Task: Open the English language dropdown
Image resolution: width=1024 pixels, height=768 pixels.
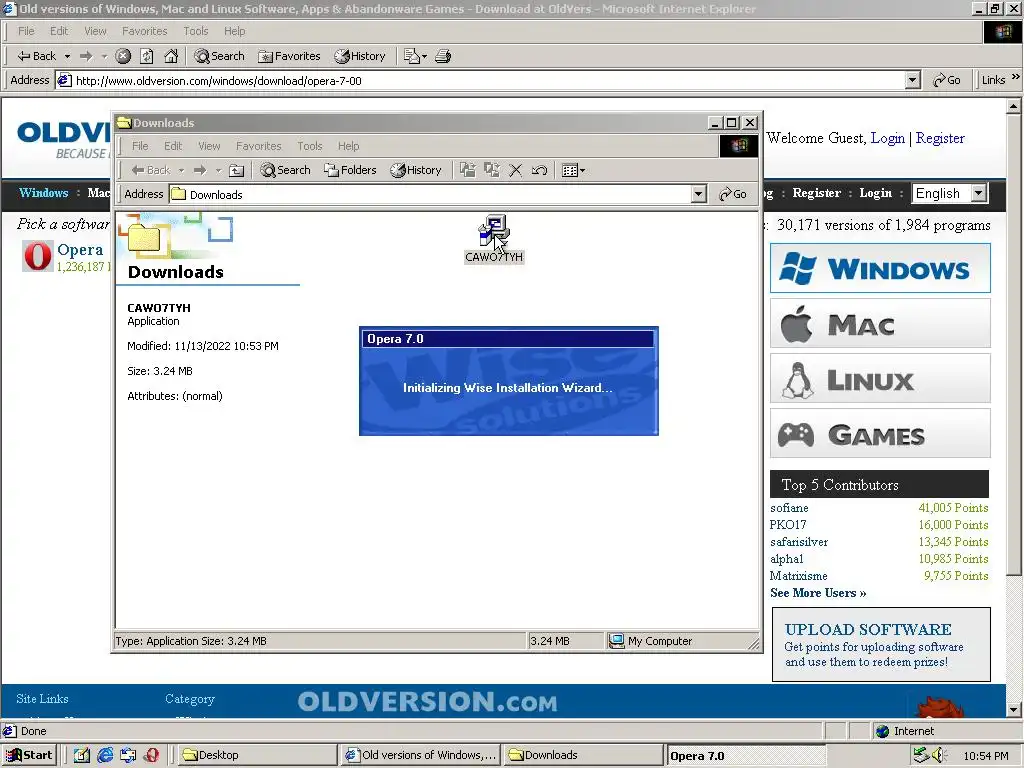Action: (978, 193)
